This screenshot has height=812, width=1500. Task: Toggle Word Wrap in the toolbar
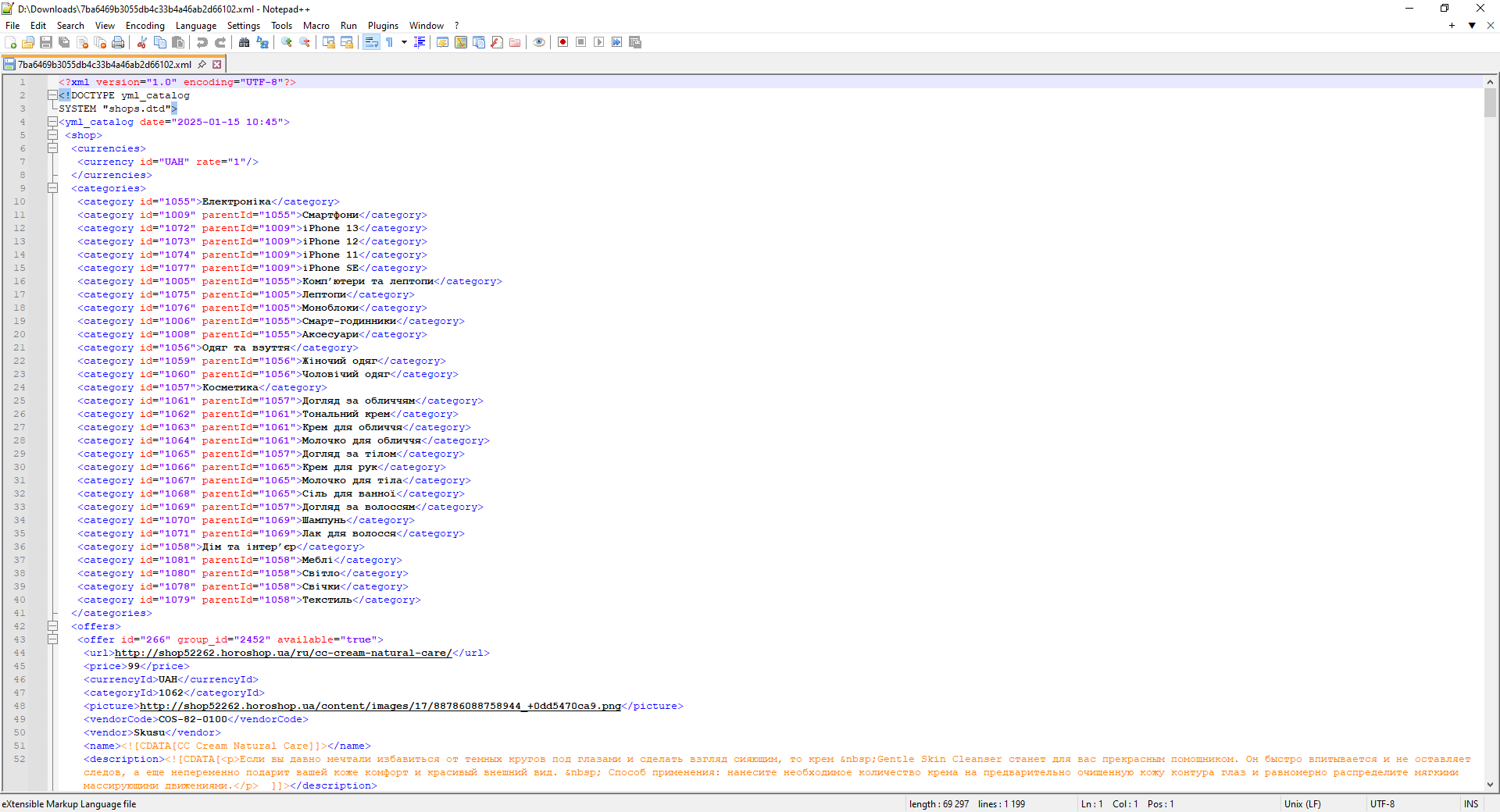coord(371,42)
